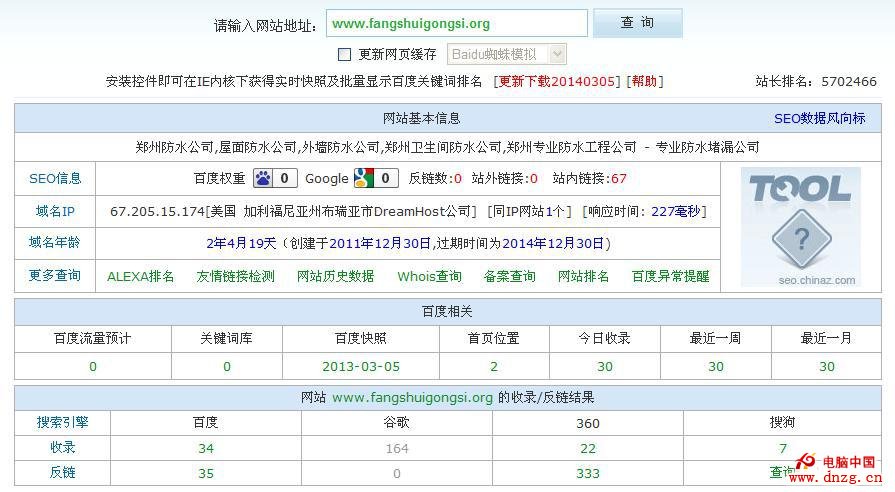Click the www.fangshuigongsi.org link in results header
This screenshot has height=492, width=895.
(412, 397)
